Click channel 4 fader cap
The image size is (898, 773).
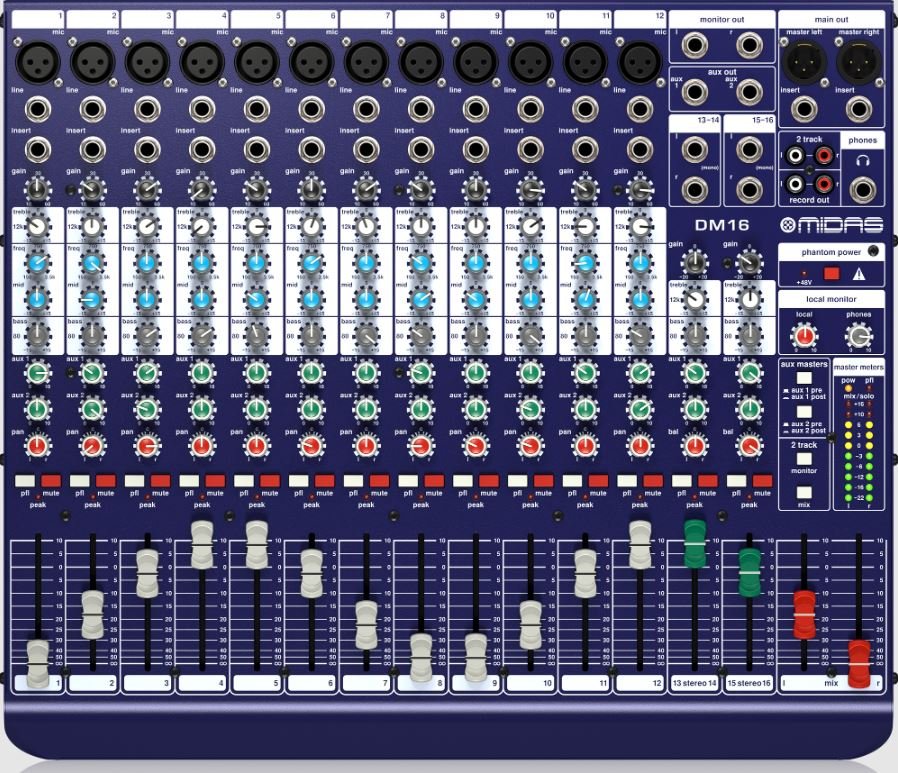pyautogui.click(x=202, y=545)
